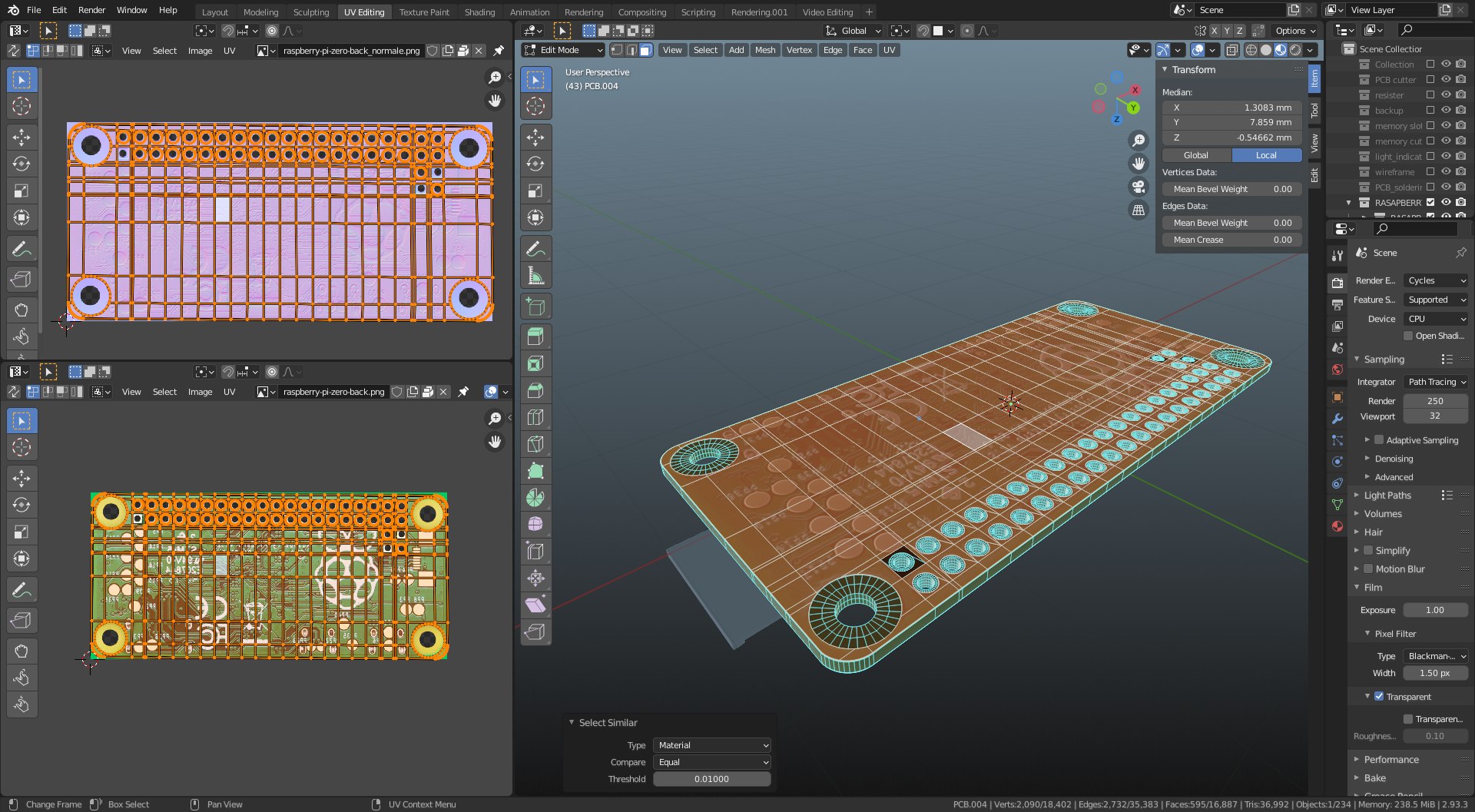This screenshot has width=1475, height=812.
Task: Open the Tool sidebar tab
Action: tap(1314, 110)
